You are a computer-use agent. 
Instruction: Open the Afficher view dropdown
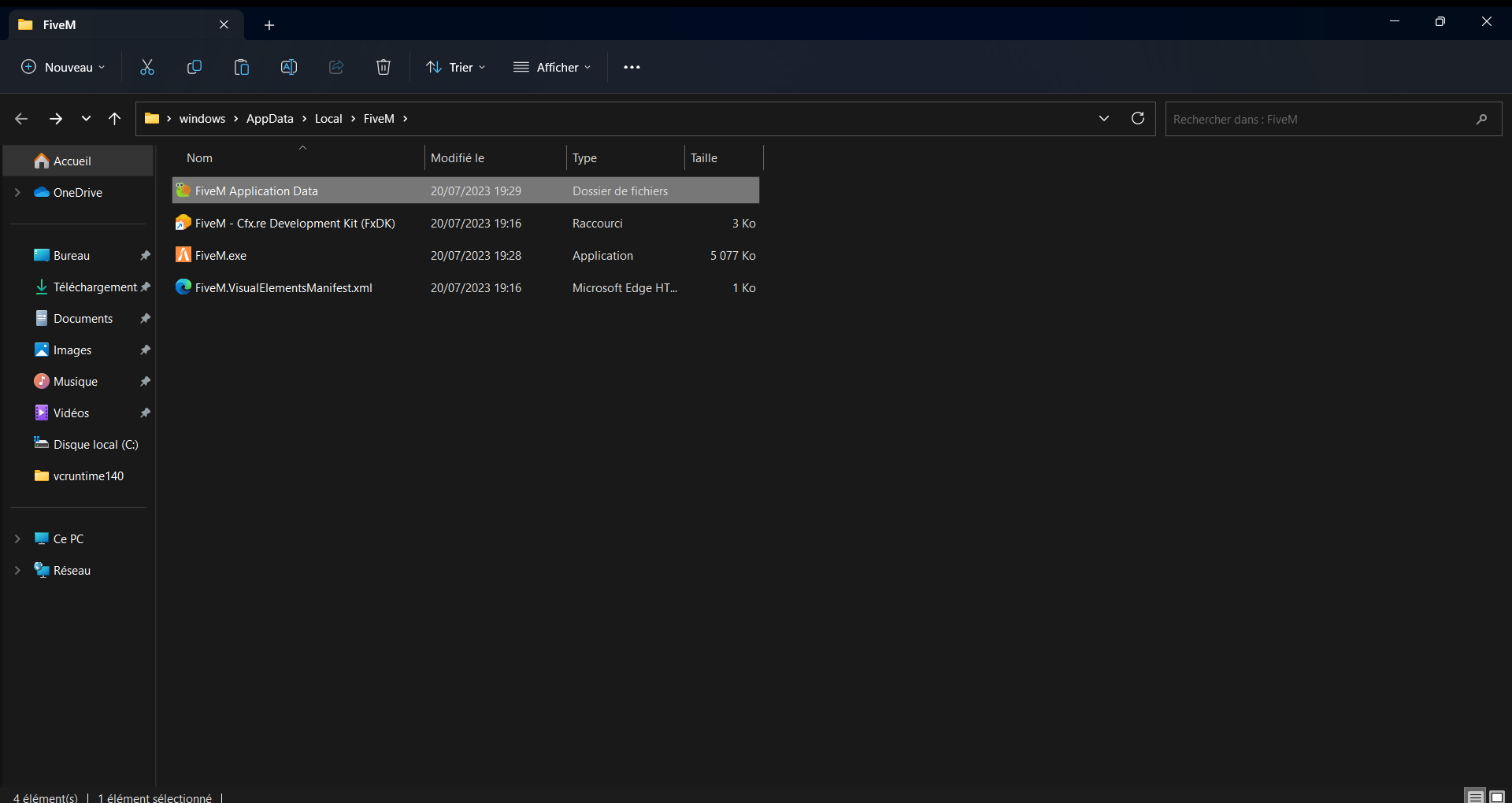[x=552, y=68]
